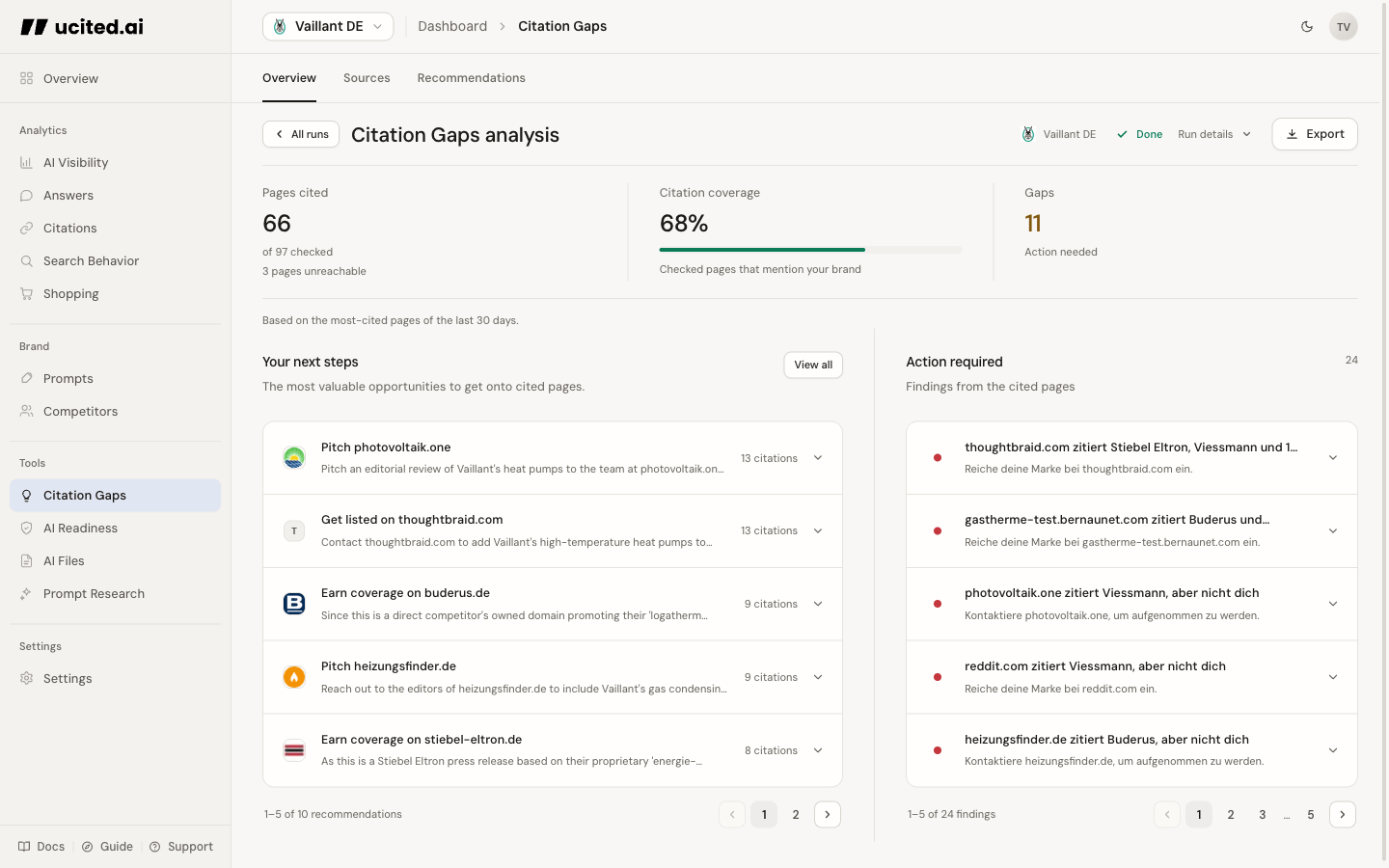Open Overview in the sidebar
The height and width of the screenshot is (868, 1389).
click(x=115, y=78)
